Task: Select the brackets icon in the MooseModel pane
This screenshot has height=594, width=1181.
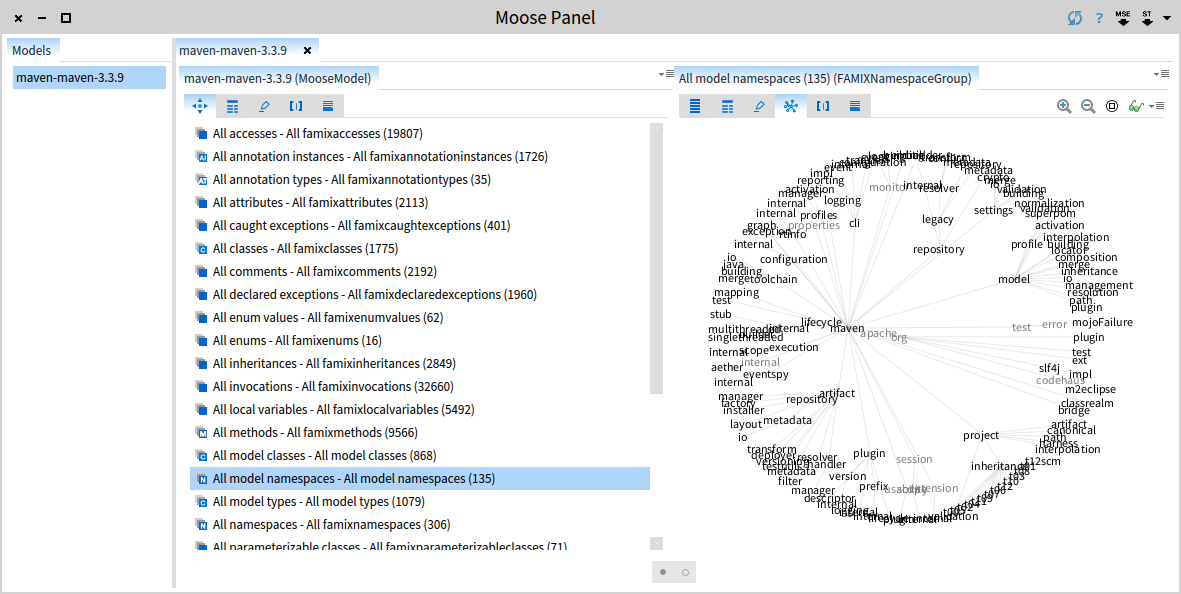Action: pos(296,106)
